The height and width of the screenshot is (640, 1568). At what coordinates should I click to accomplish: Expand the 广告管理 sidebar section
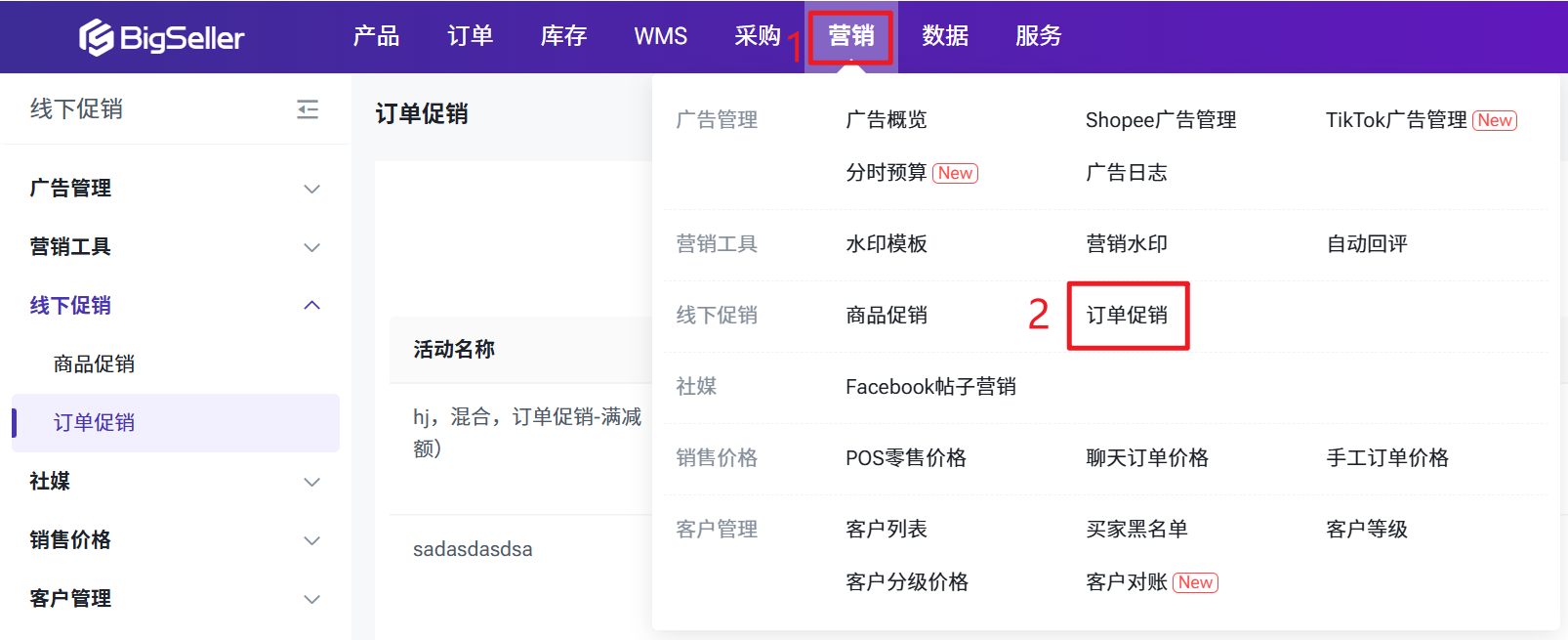coord(311,189)
